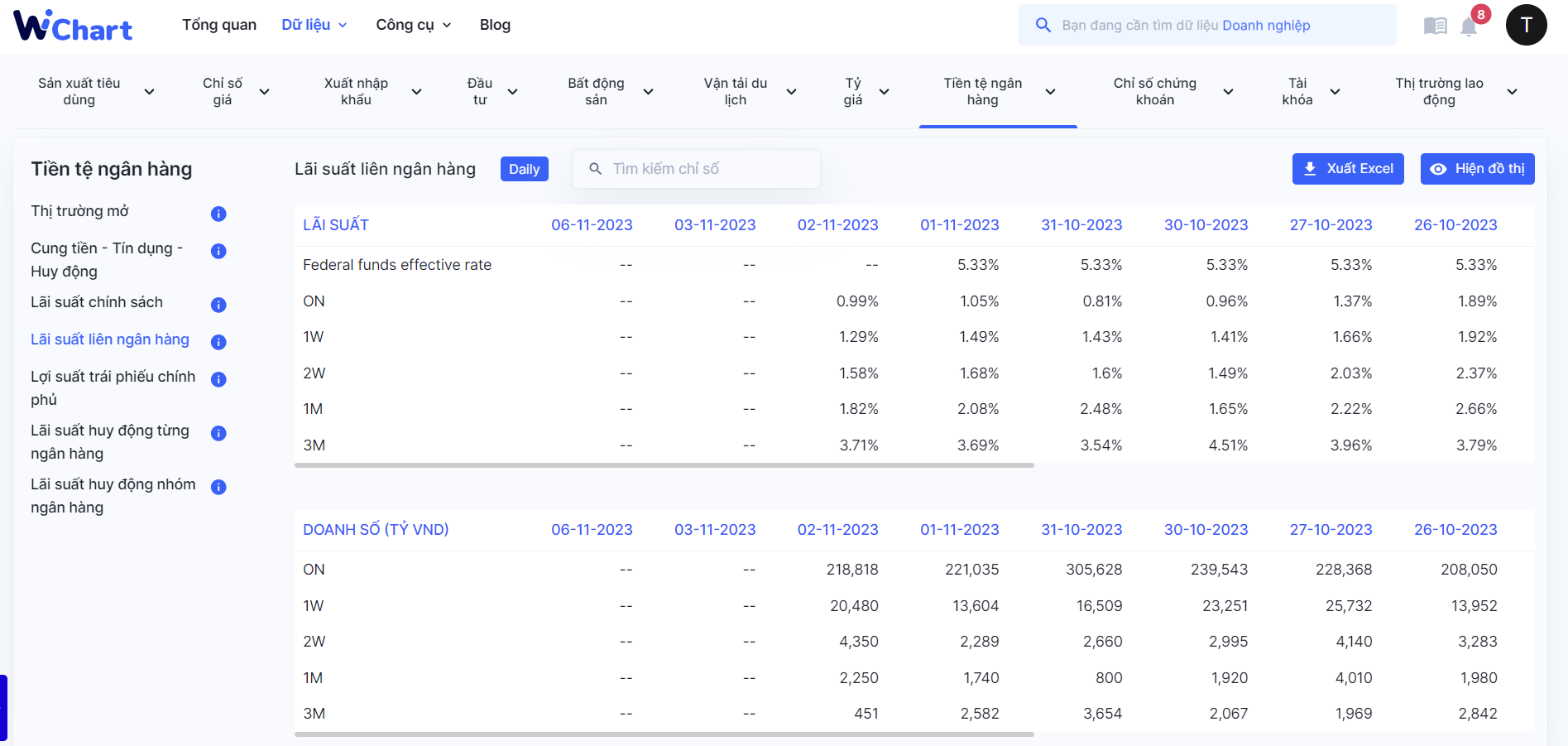Expand Tỷ giá dropdown
This screenshot has height=746, width=1568.
tap(884, 92)
